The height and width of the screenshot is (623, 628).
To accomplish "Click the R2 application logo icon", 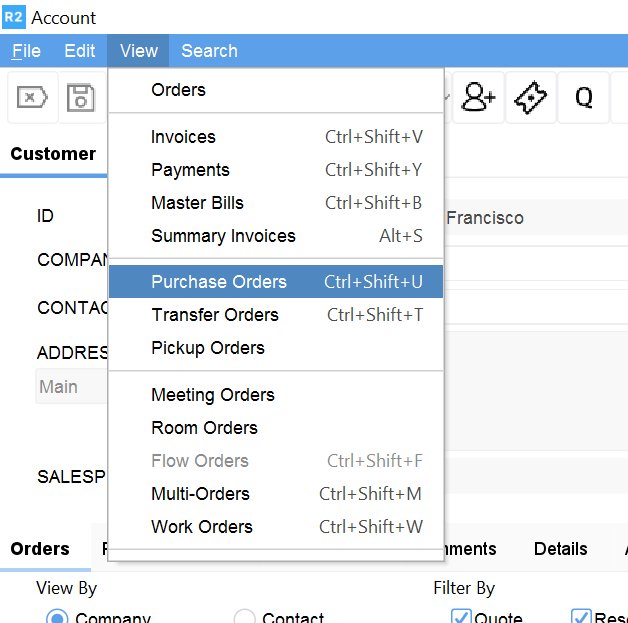I will click(x=13, y=17).
